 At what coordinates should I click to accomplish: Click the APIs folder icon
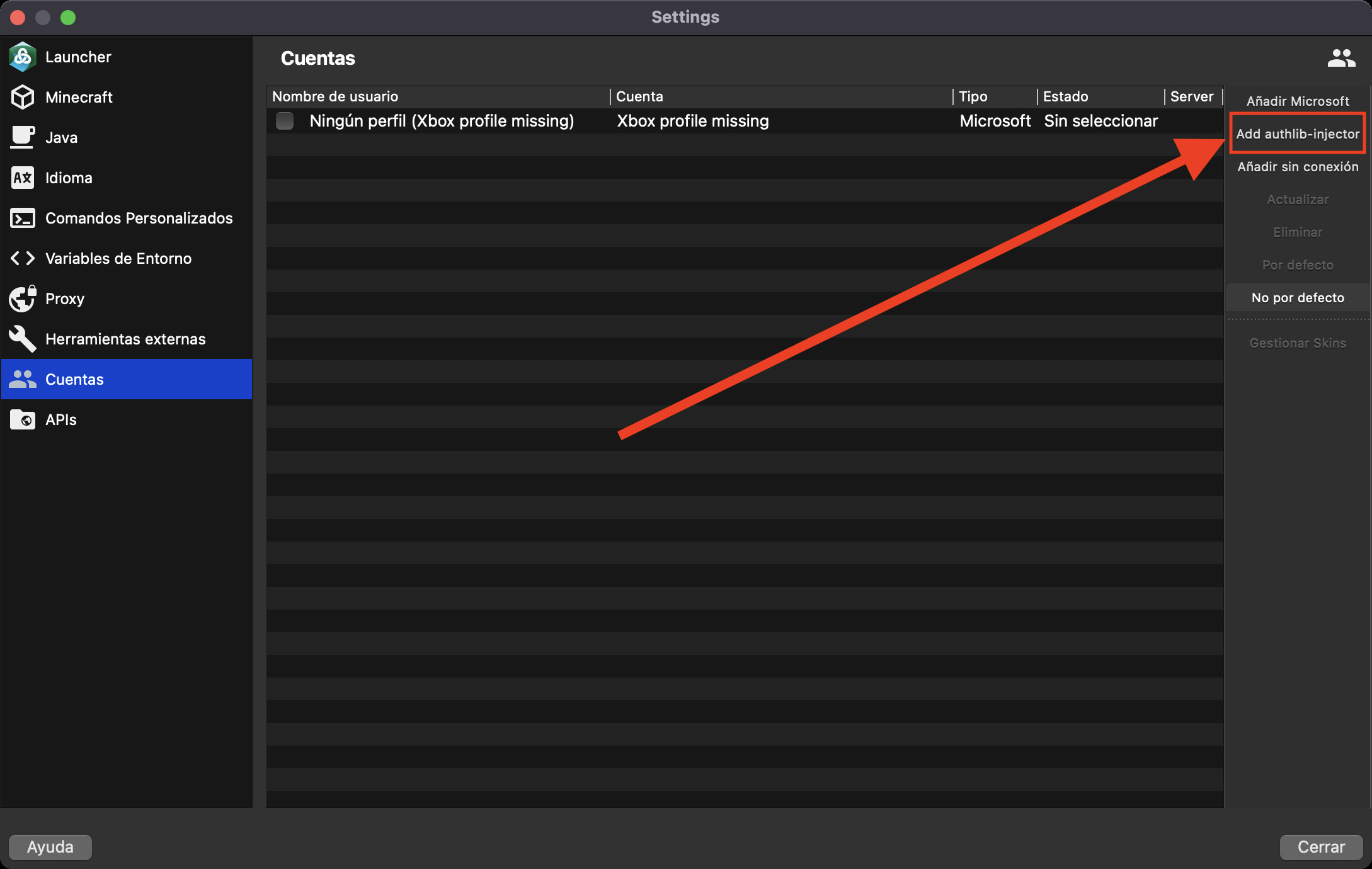pyautogui.click(x=22, y=420)
